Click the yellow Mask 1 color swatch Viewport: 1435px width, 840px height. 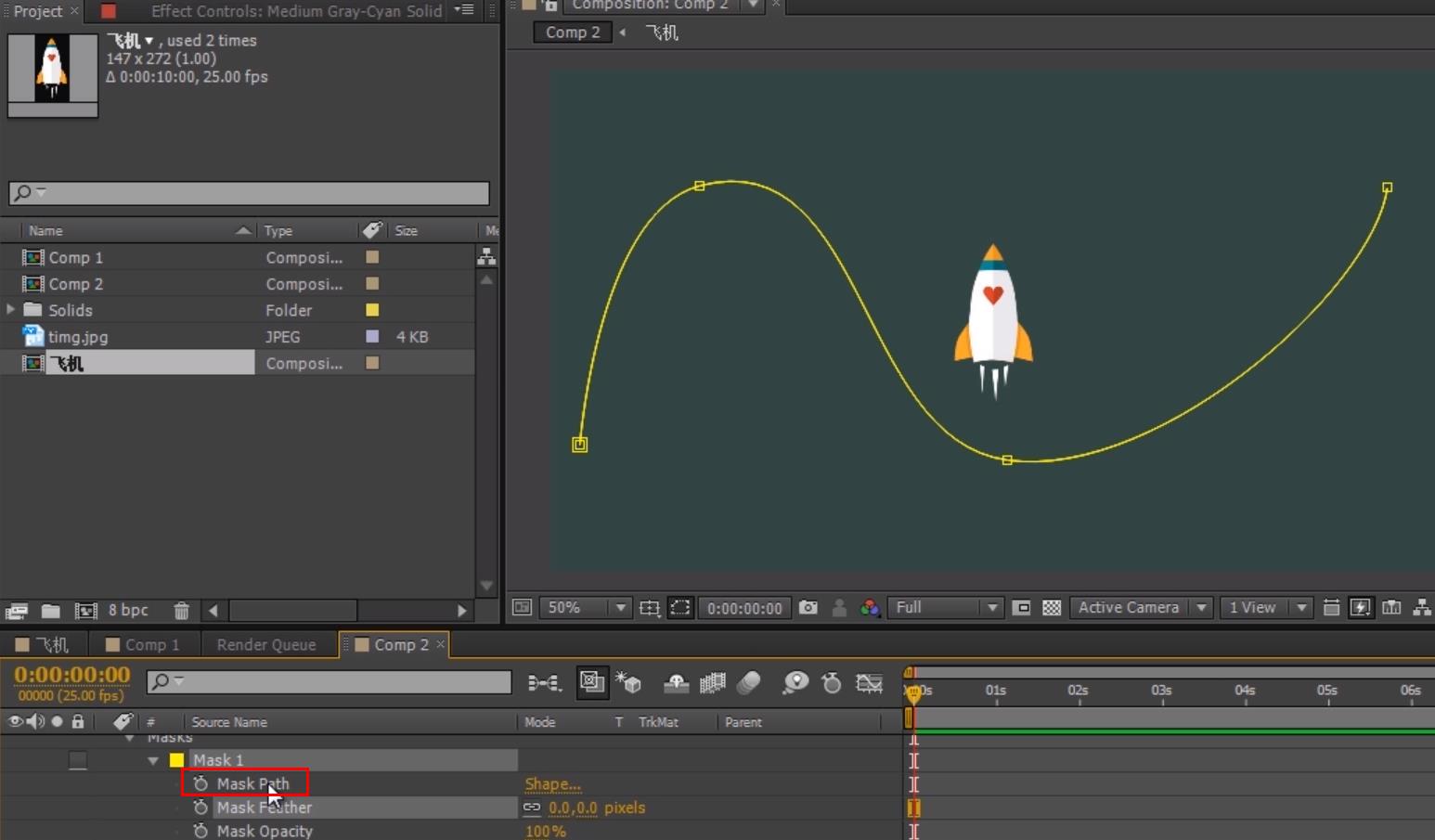pos(176,760)
